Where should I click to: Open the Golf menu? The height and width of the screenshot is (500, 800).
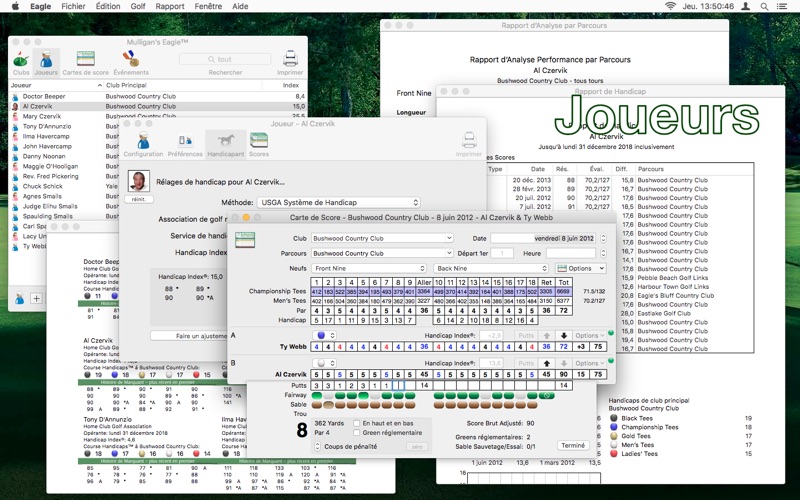pyautogui.click(x=138, y=6)
